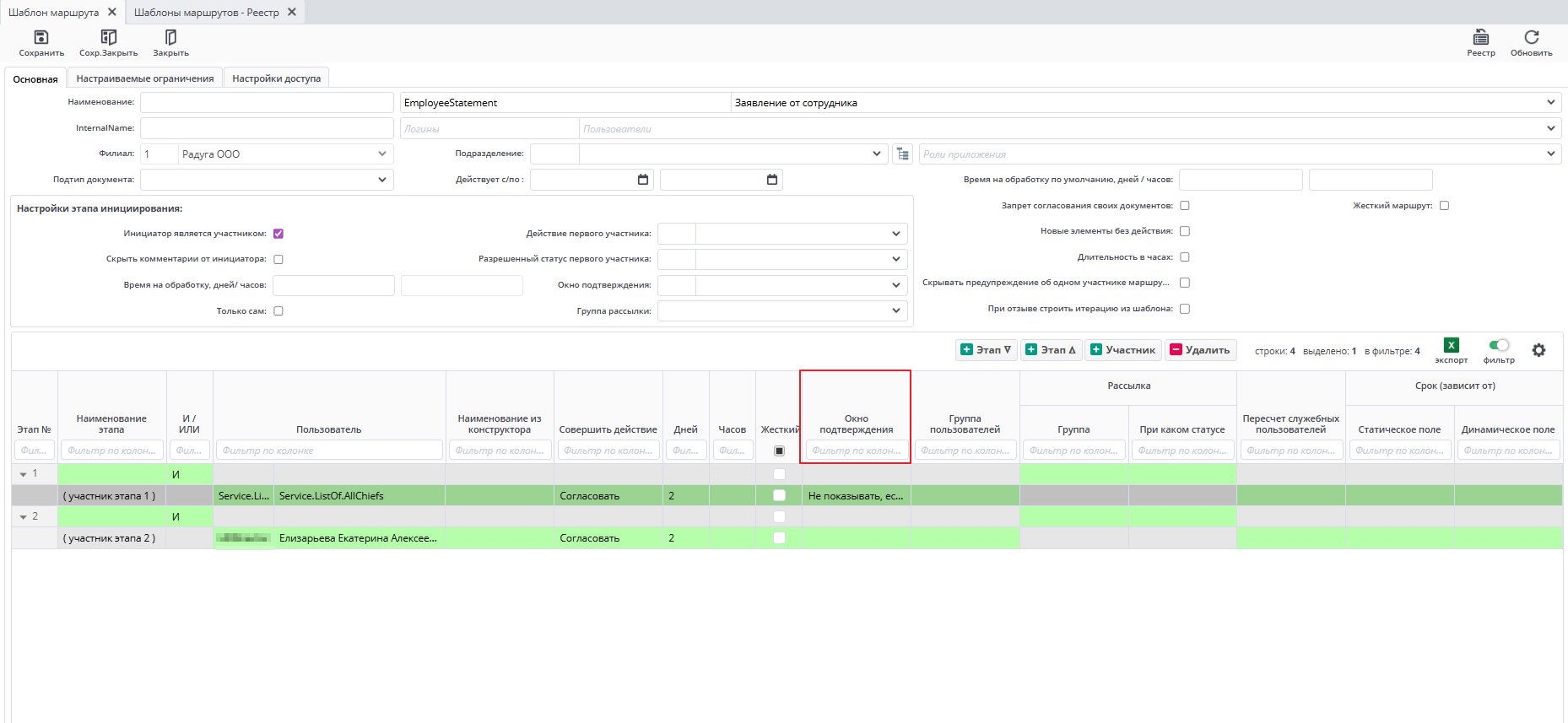Open Разрешенный статус первого участника dropdown
Screen dimensions: 1568x723
(896, 259)
